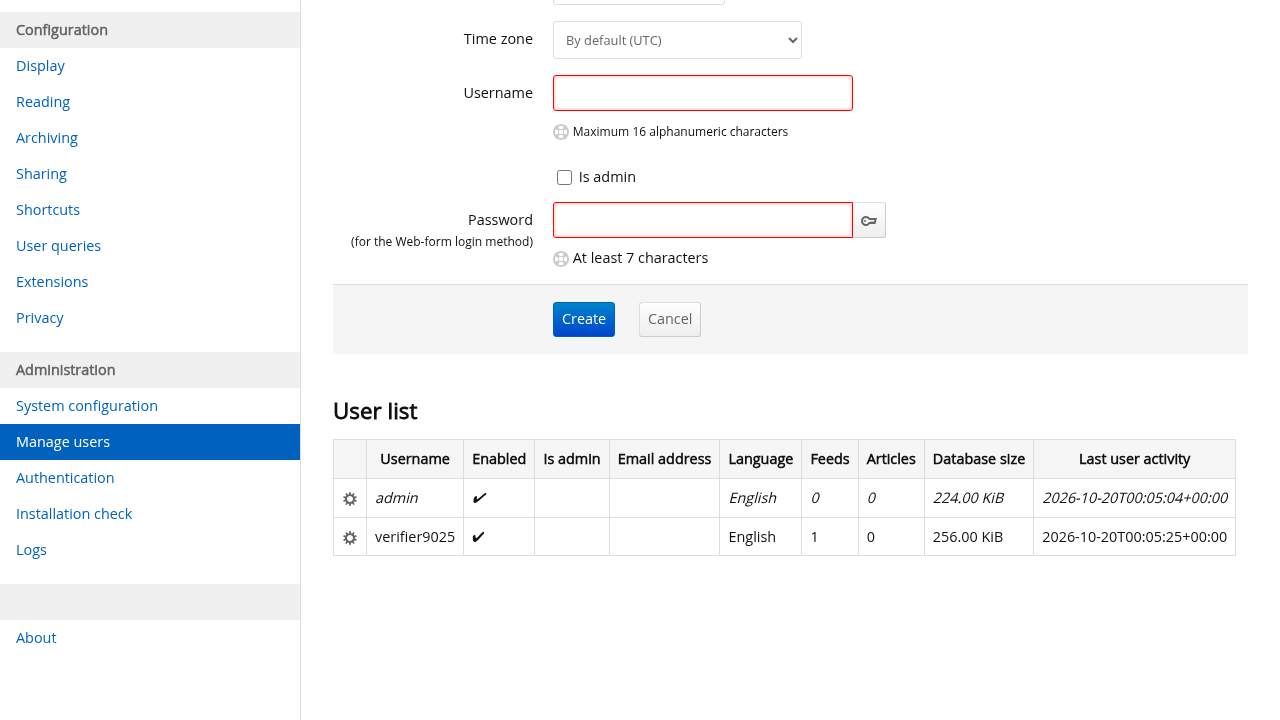Screen dimensions: 1280x720
Task: Open Display configuration link
Action: pos(40,66)
